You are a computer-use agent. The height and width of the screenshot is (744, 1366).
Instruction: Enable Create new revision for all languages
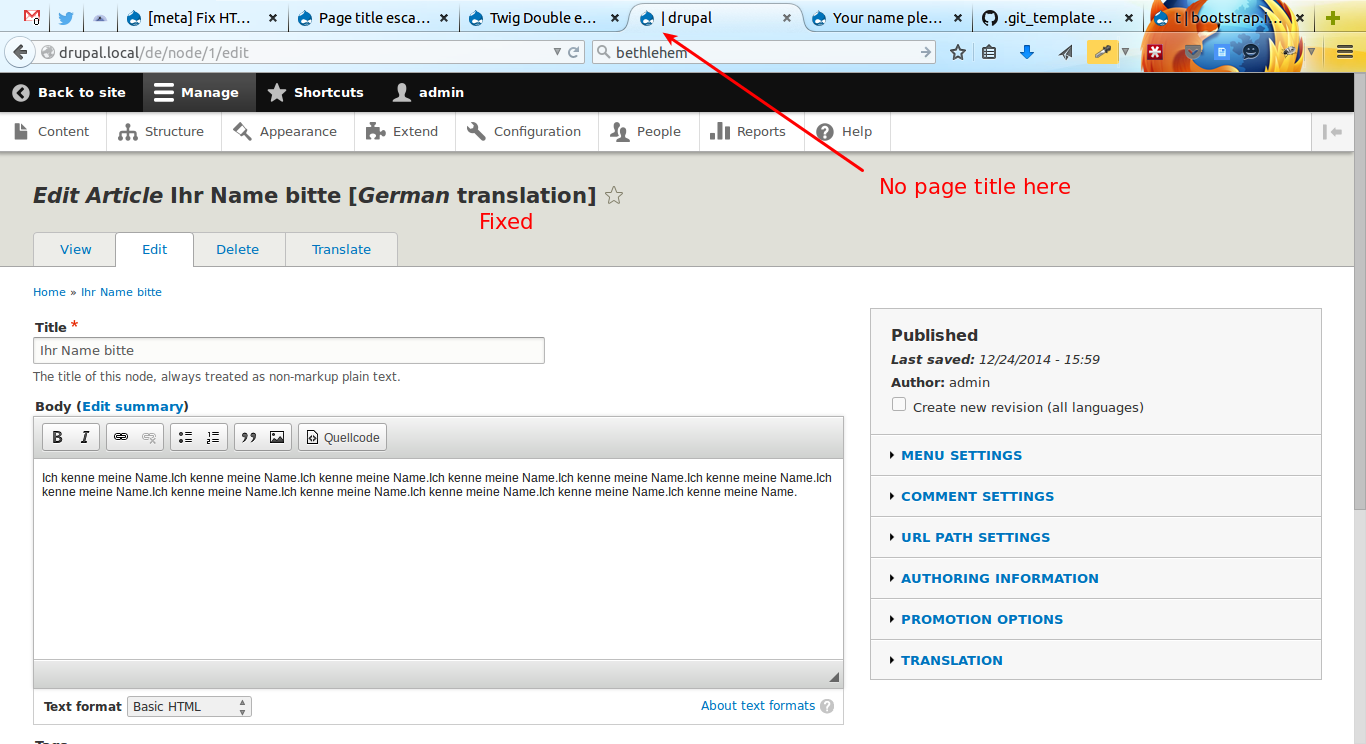898,404
